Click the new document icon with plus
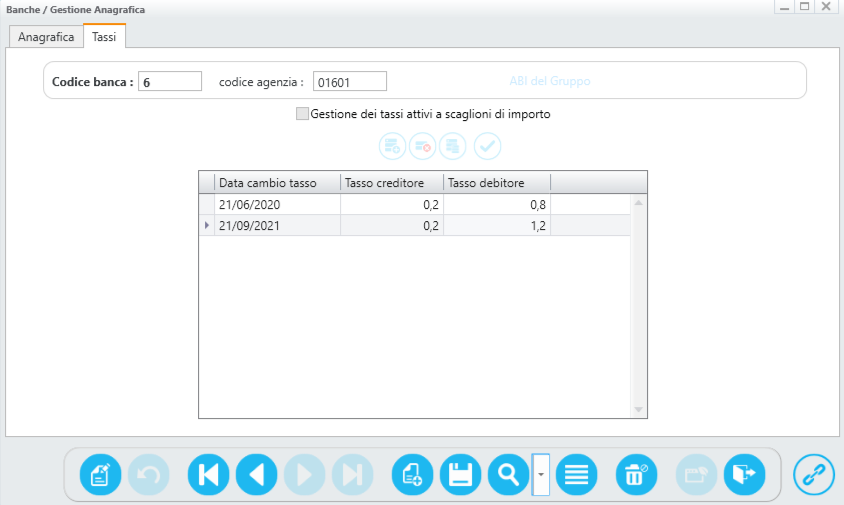 [412, 474]
